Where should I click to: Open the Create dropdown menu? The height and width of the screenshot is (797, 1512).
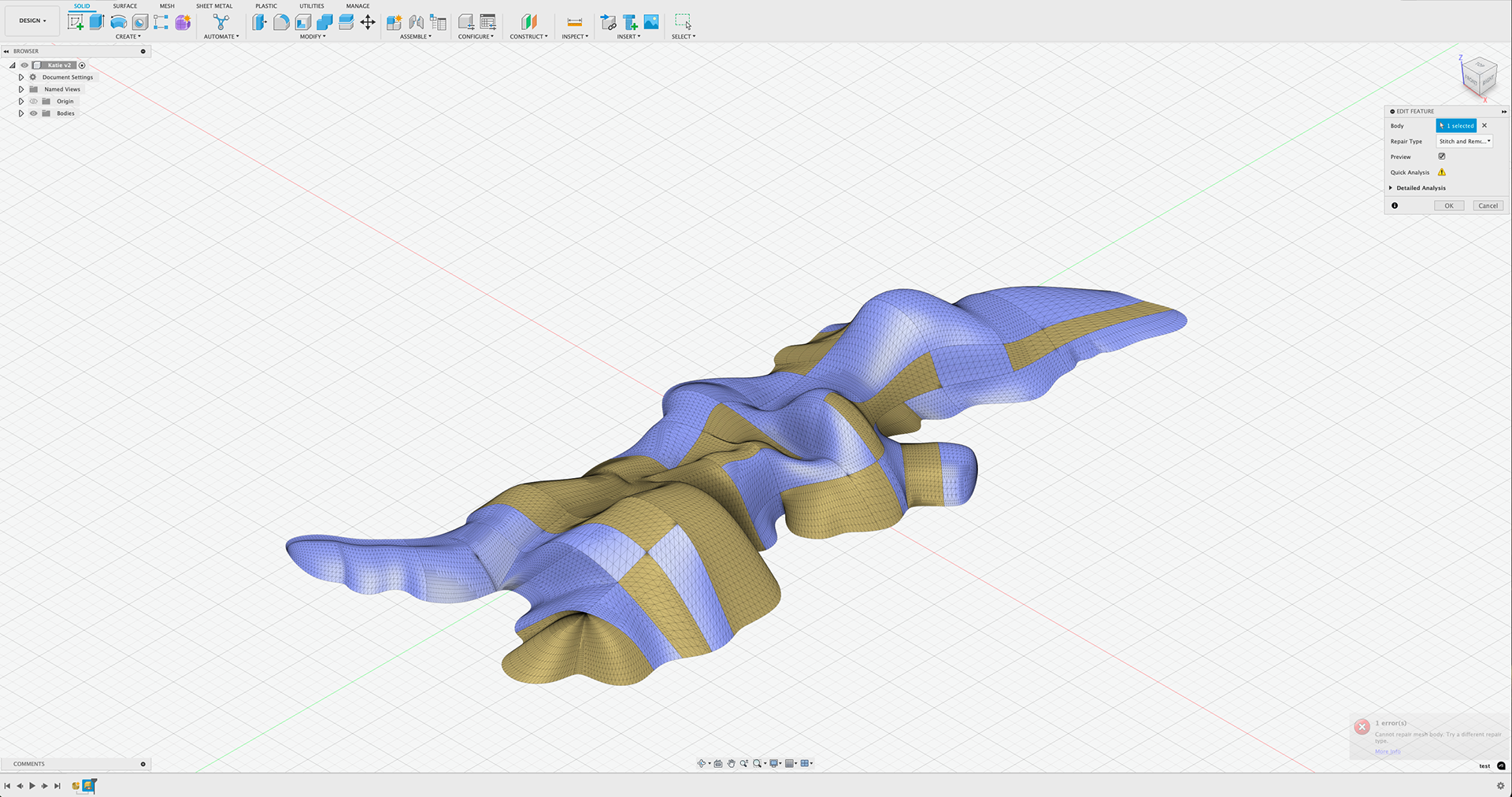tap(128, 36)
